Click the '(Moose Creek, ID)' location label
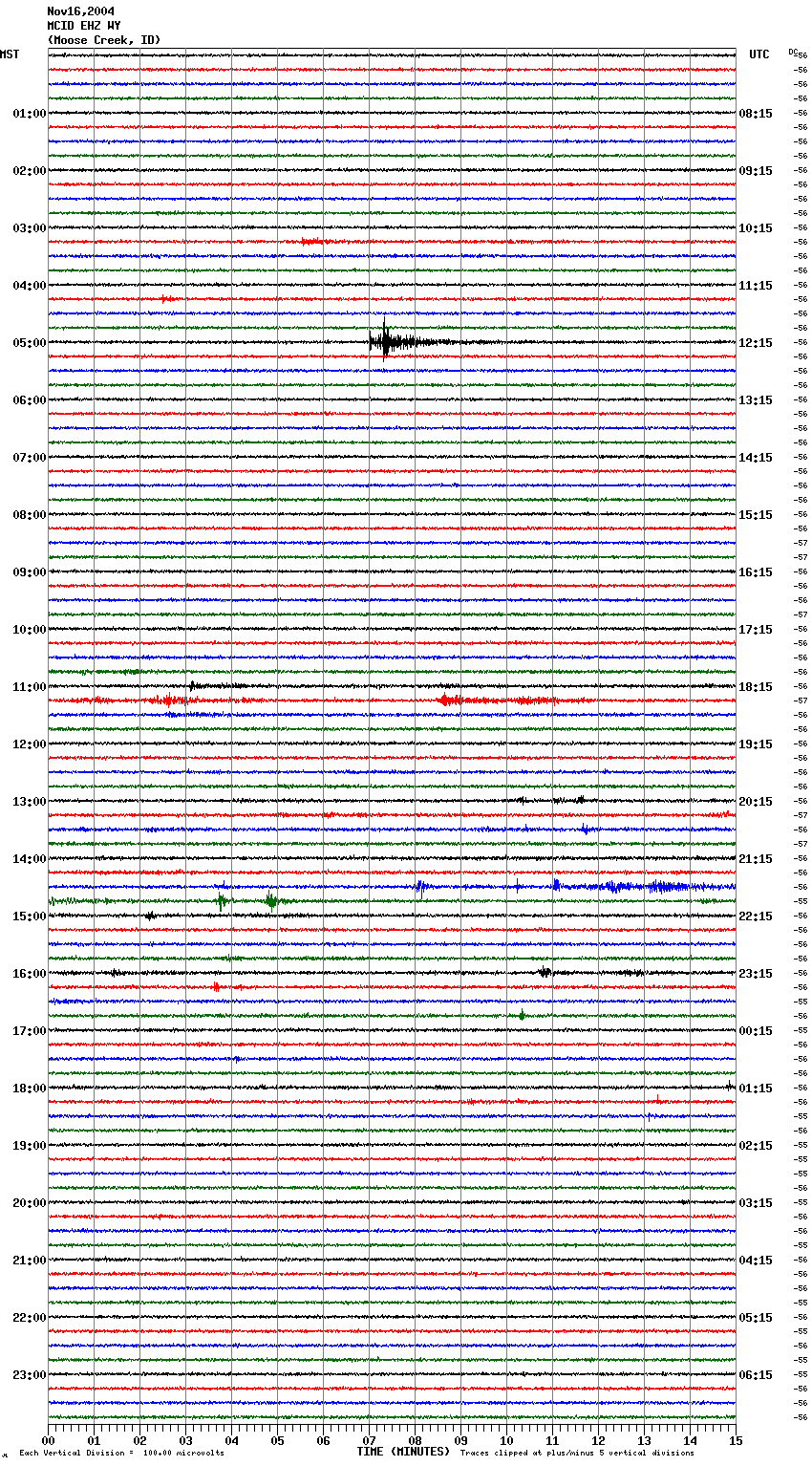 click(x=104, y=40)
